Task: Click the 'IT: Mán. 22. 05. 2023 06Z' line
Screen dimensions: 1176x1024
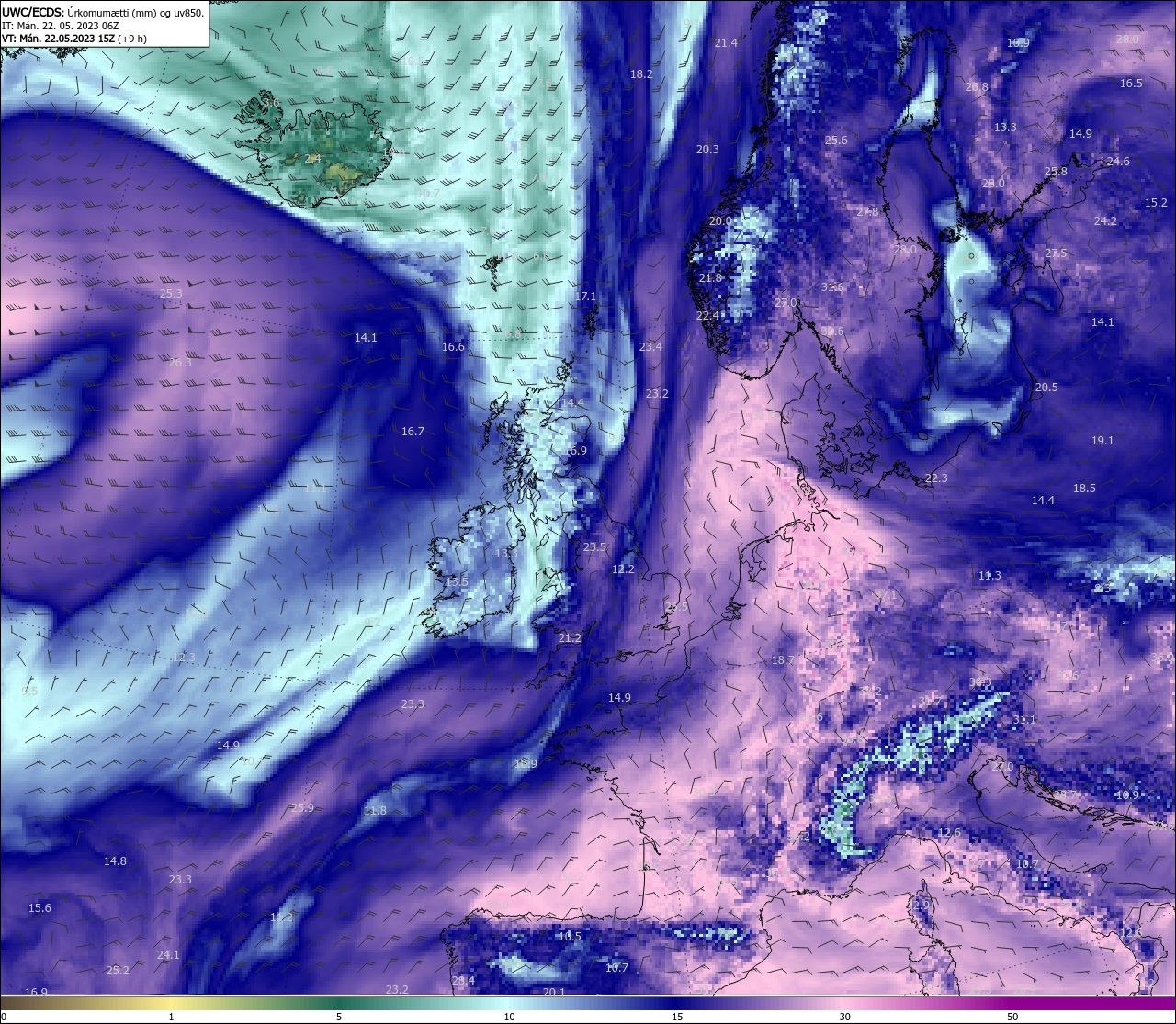Action: pos(60,26)
